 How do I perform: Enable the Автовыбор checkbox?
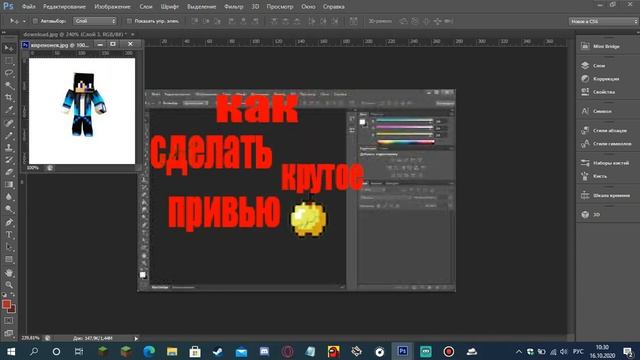35,21
